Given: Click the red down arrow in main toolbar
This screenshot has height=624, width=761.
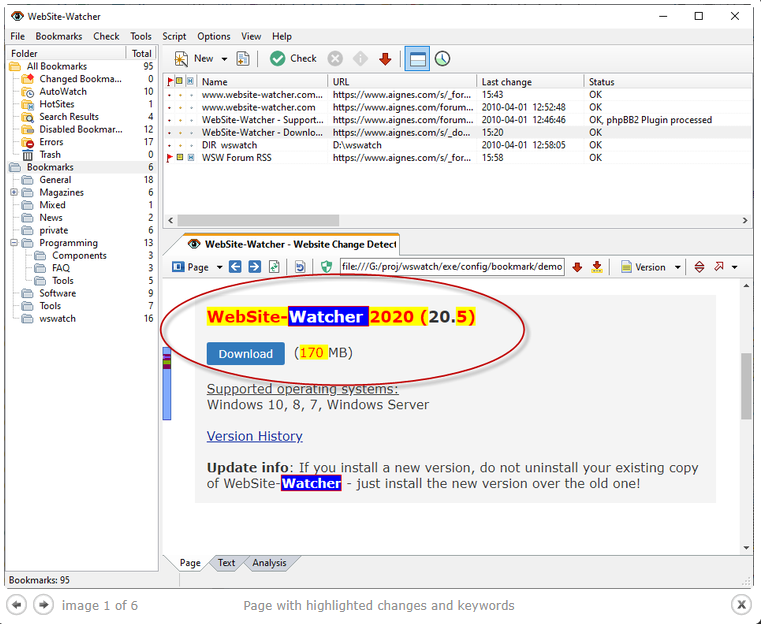Looking at the screenshot, I should tap(385, 59).
